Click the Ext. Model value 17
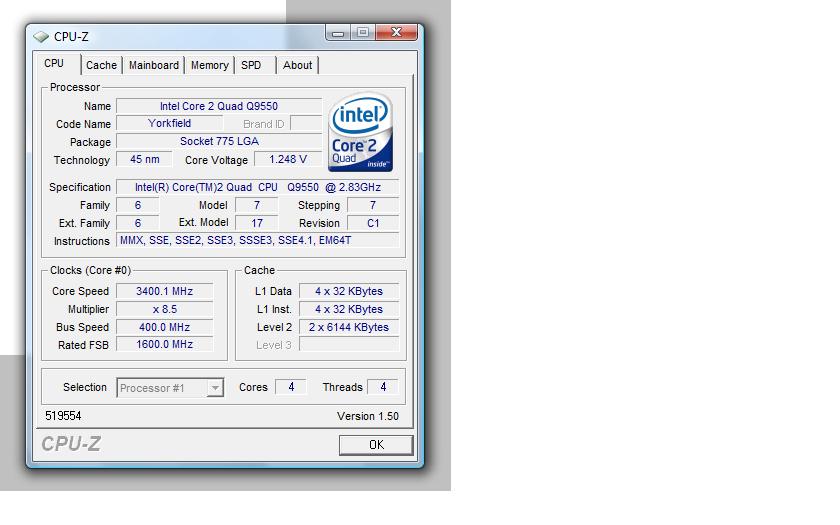 (257, 223)
